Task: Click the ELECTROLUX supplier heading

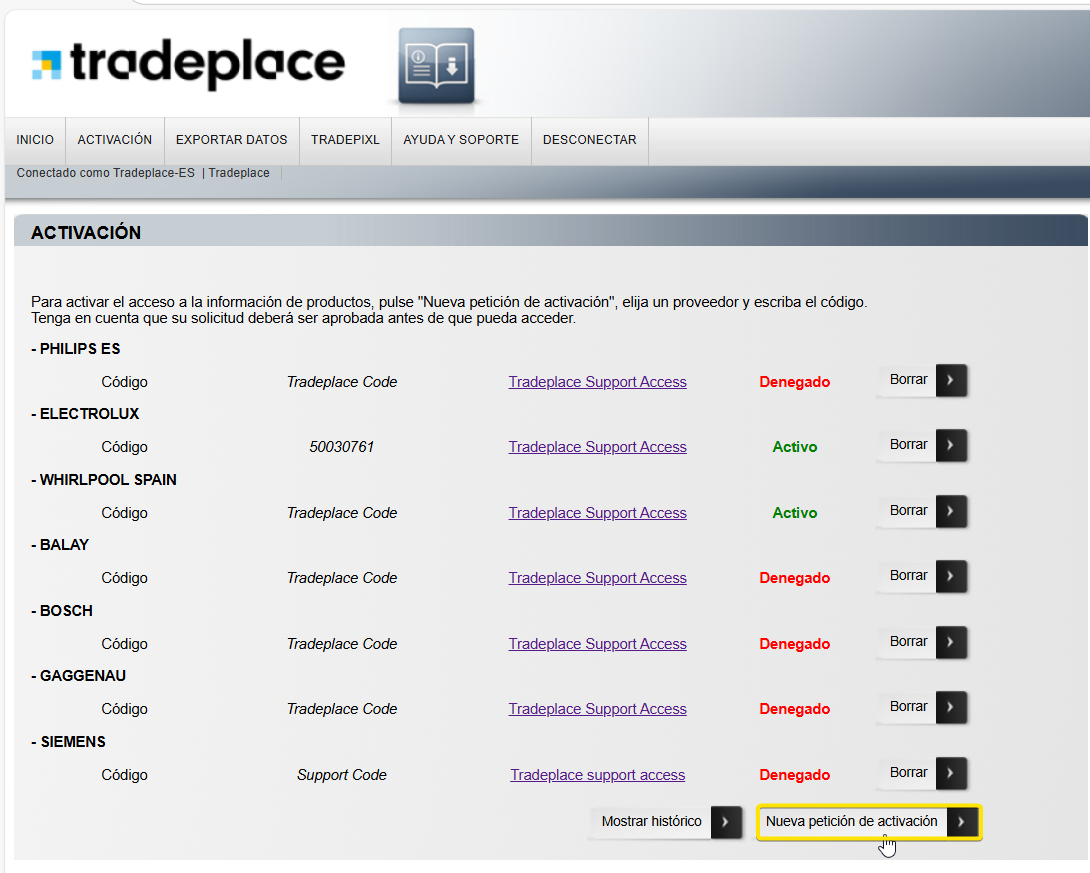Action: tap(85, 414)
